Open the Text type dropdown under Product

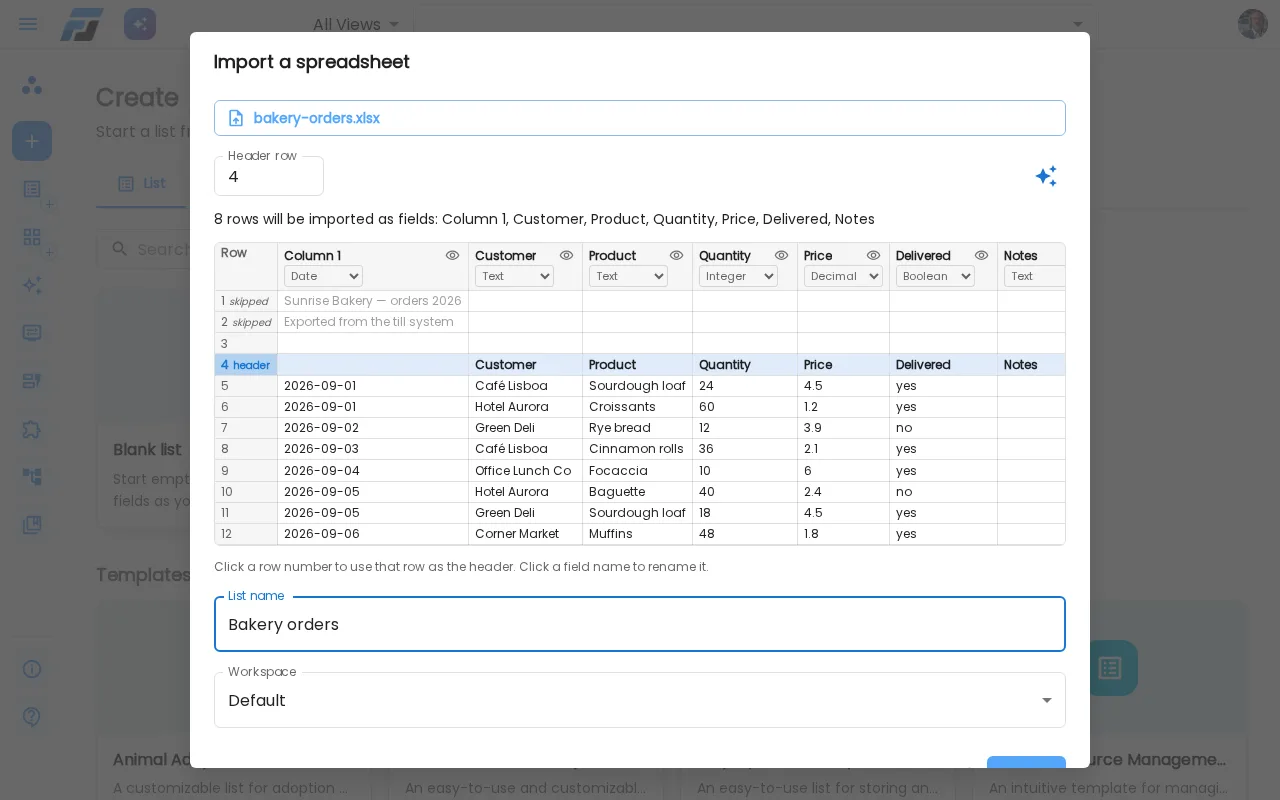pos(628,276)
